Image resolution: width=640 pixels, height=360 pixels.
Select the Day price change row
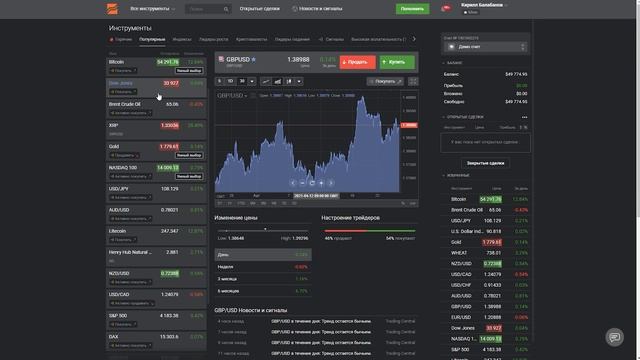(x=263, y=255)
